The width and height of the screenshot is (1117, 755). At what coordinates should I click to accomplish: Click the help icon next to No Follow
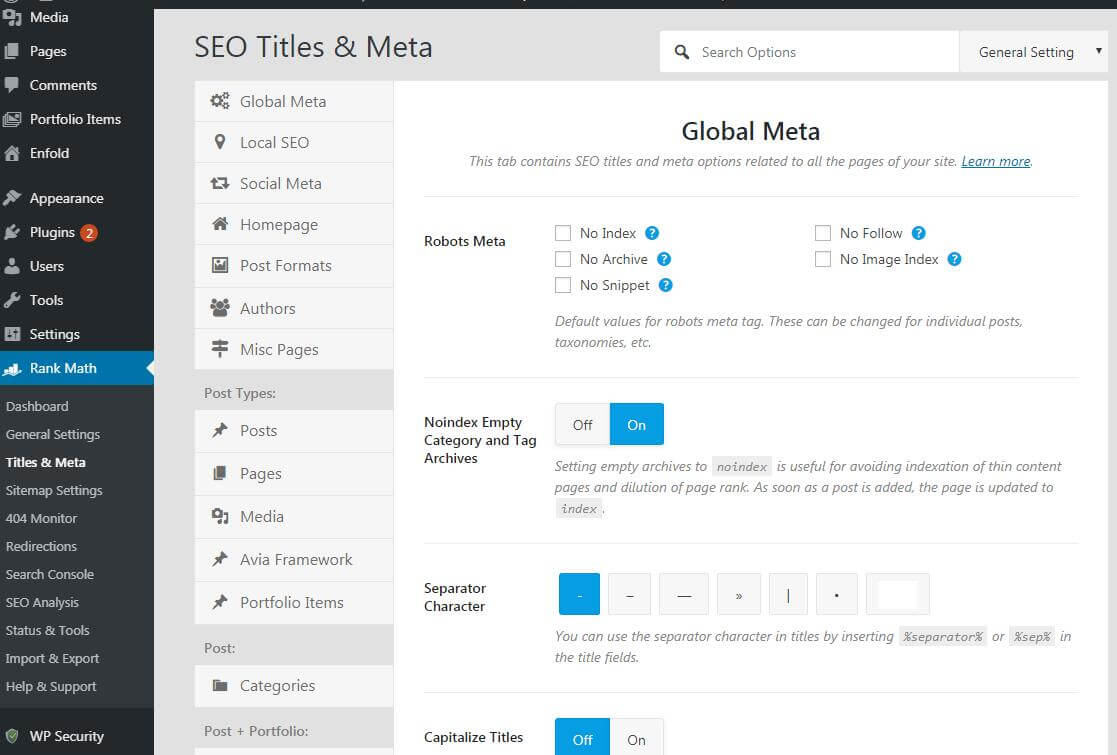[x=918, y=233]
